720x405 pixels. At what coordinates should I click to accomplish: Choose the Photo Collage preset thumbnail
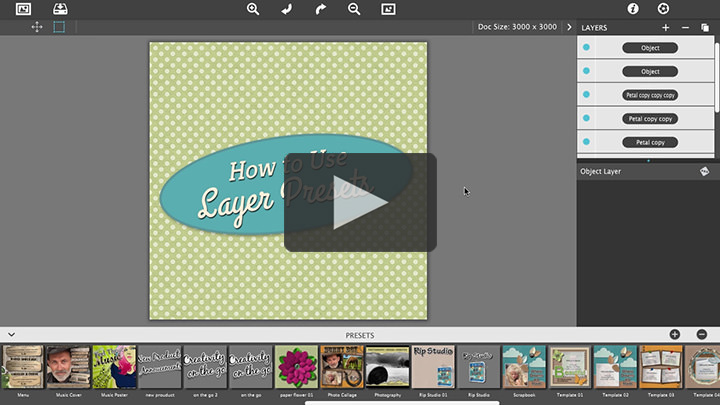tap(340, 367)
